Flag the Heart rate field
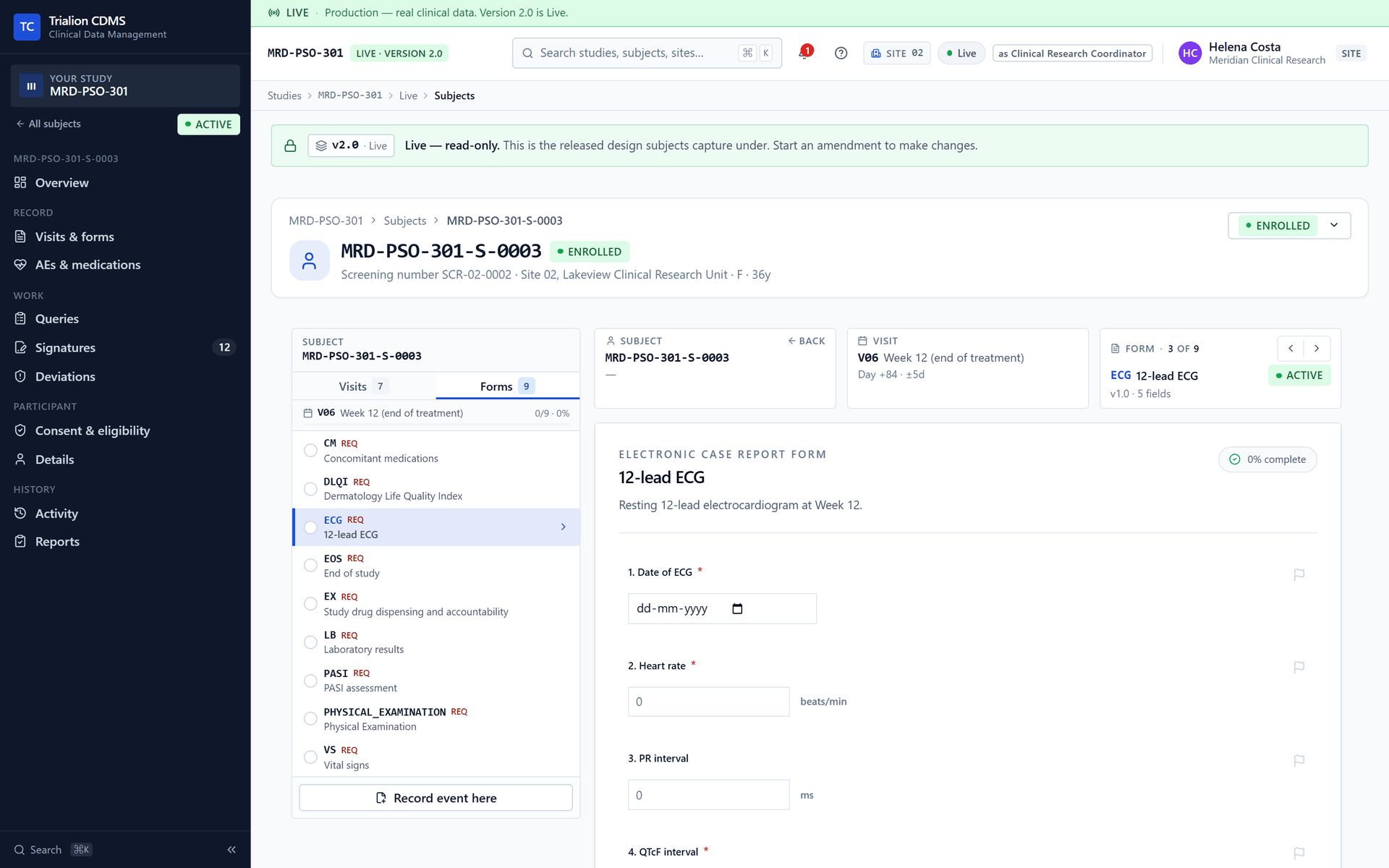This screenshot has width=1389, height=868. point(1299,667)
